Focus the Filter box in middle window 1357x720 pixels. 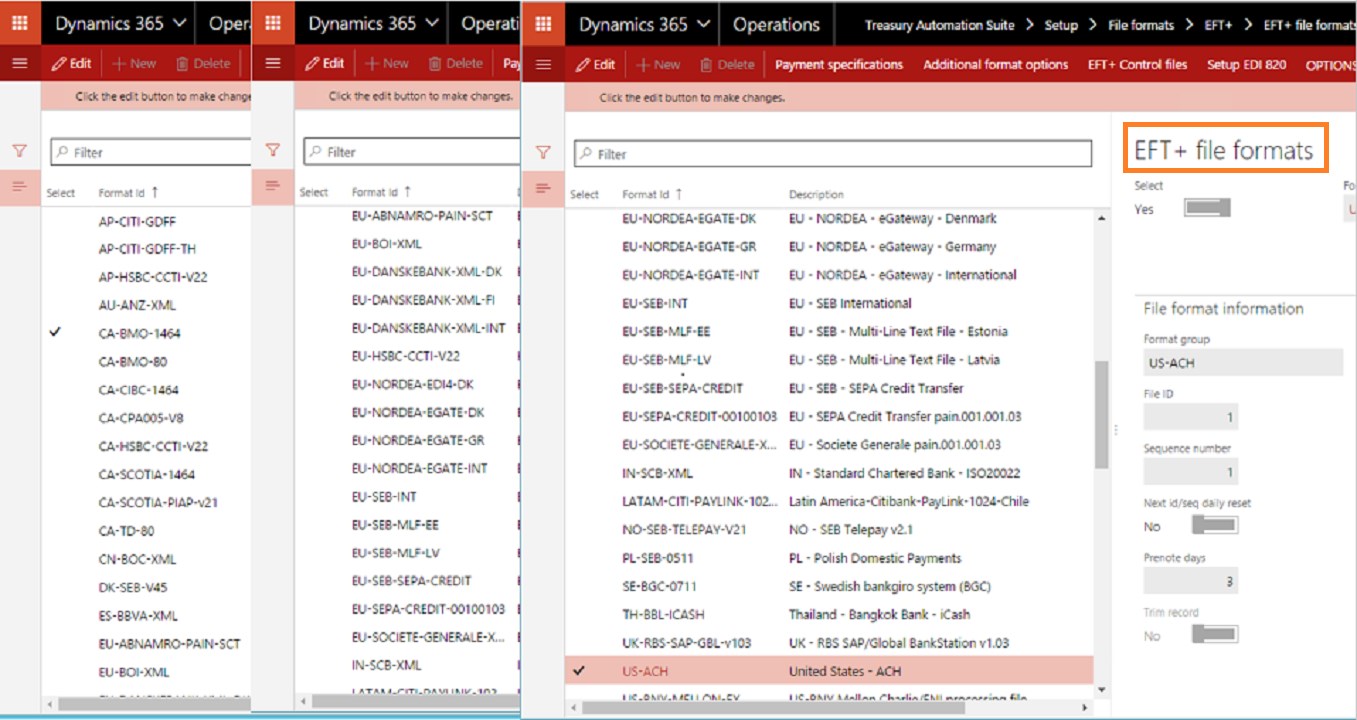(x=411, y=152)
